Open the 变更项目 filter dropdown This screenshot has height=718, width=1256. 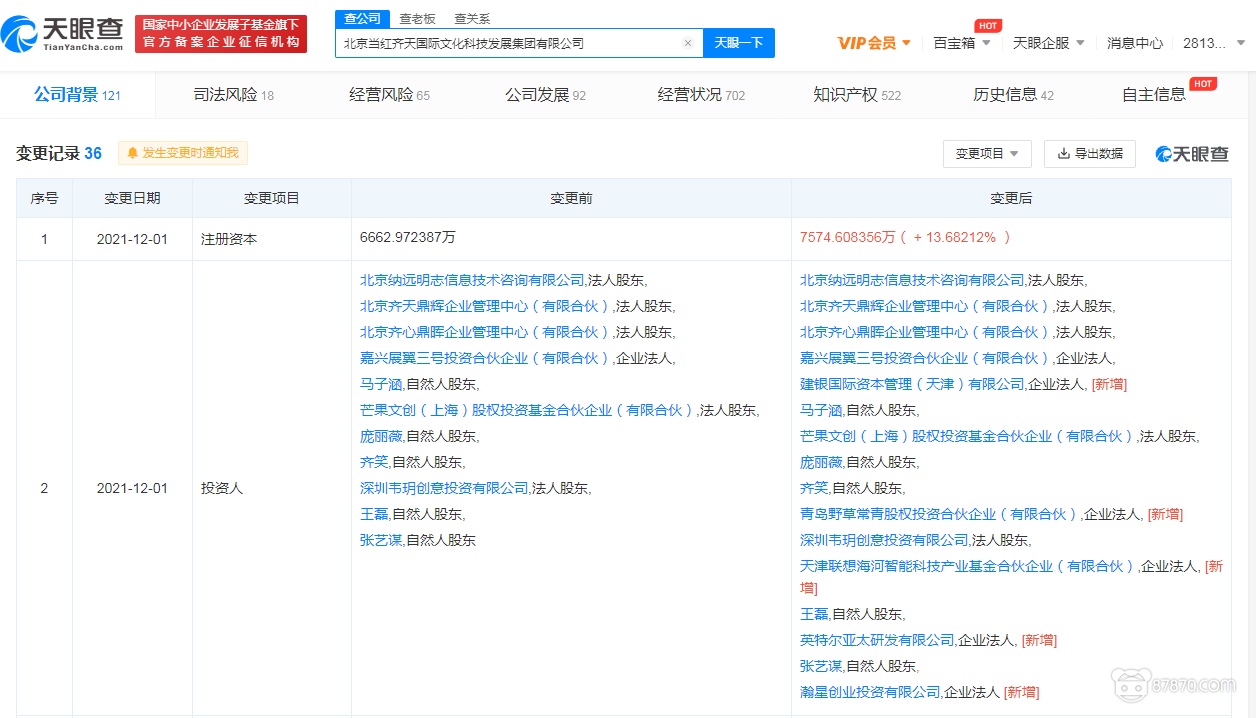coord(987,153)
